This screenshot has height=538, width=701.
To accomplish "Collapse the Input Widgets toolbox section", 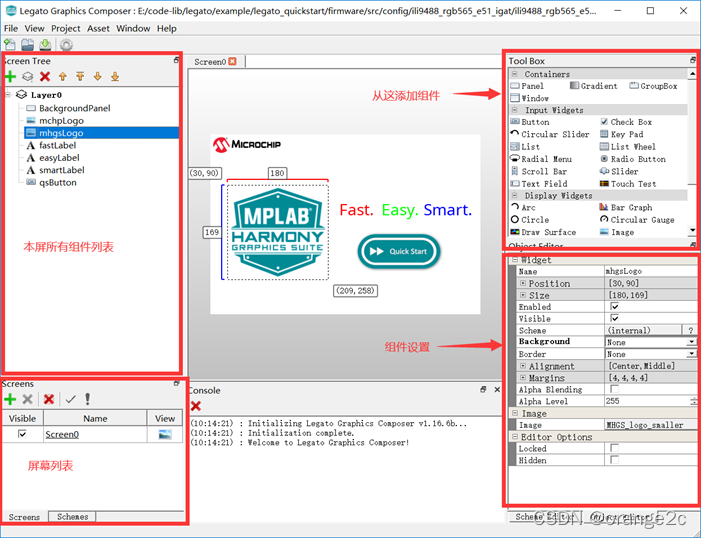I will point(515,110).
